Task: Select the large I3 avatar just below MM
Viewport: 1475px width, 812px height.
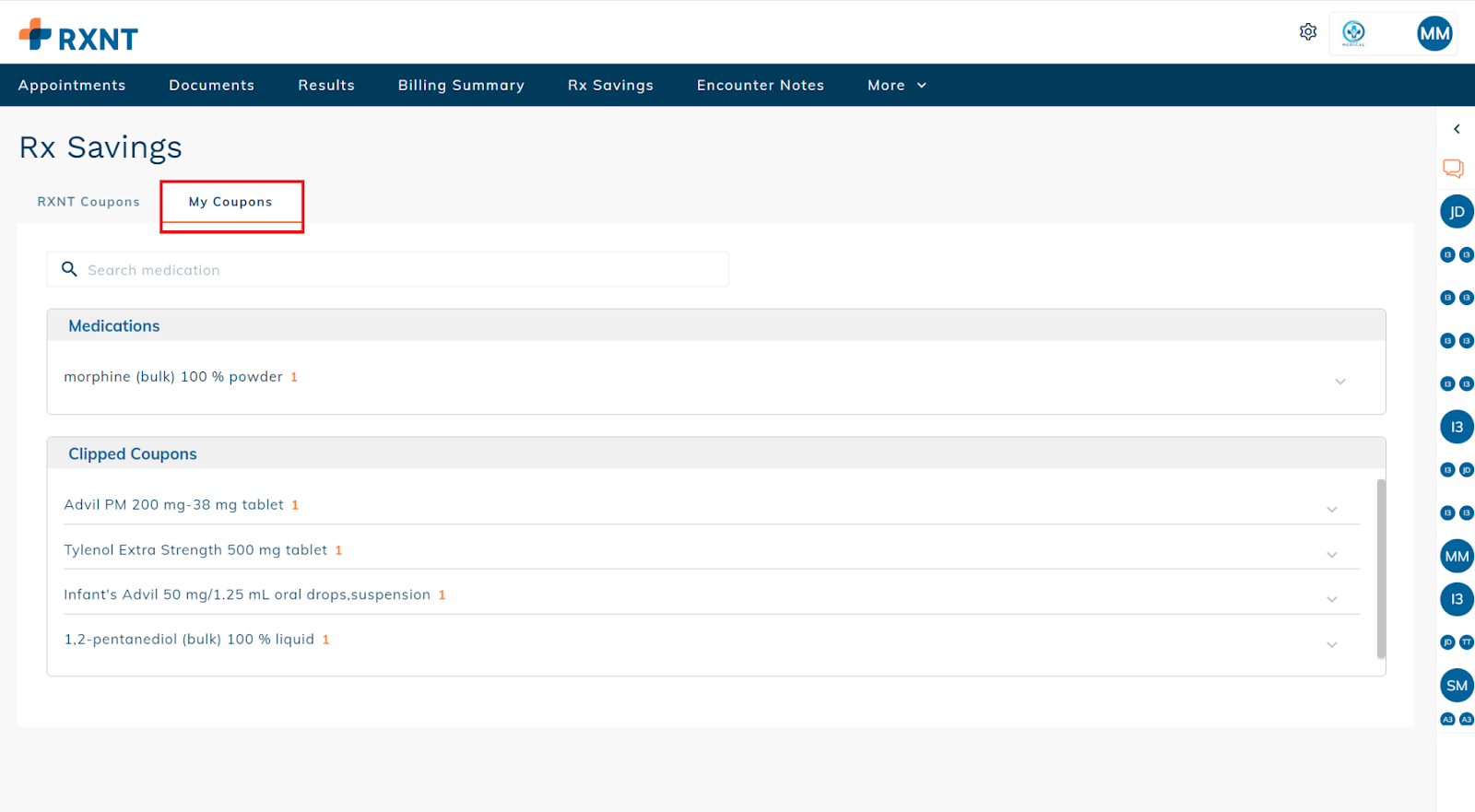Action: tap(1457, 599)
